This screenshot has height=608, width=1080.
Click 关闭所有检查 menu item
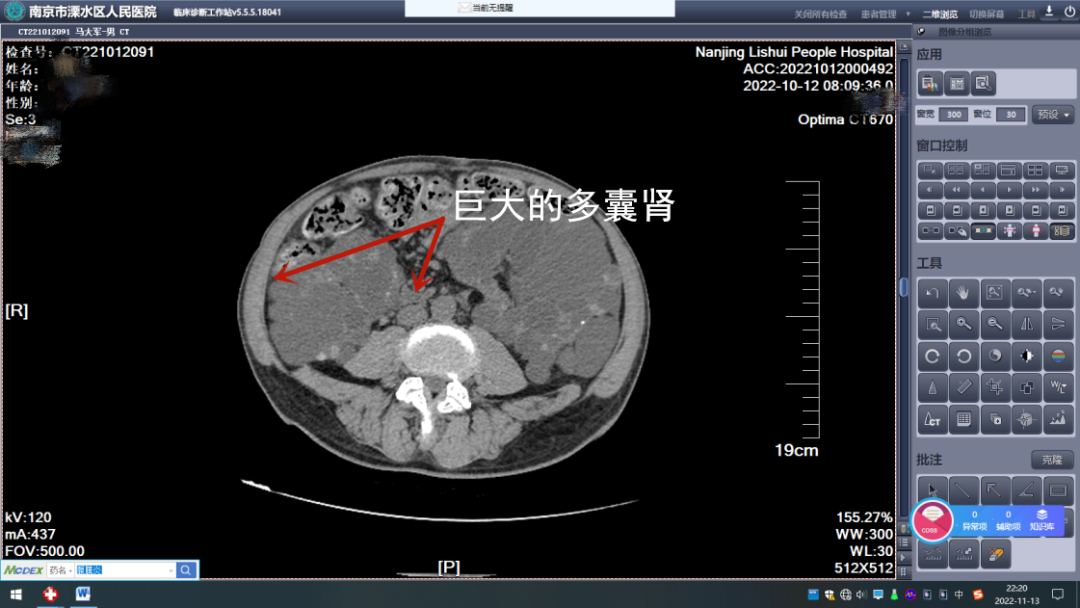click(820, 14)
